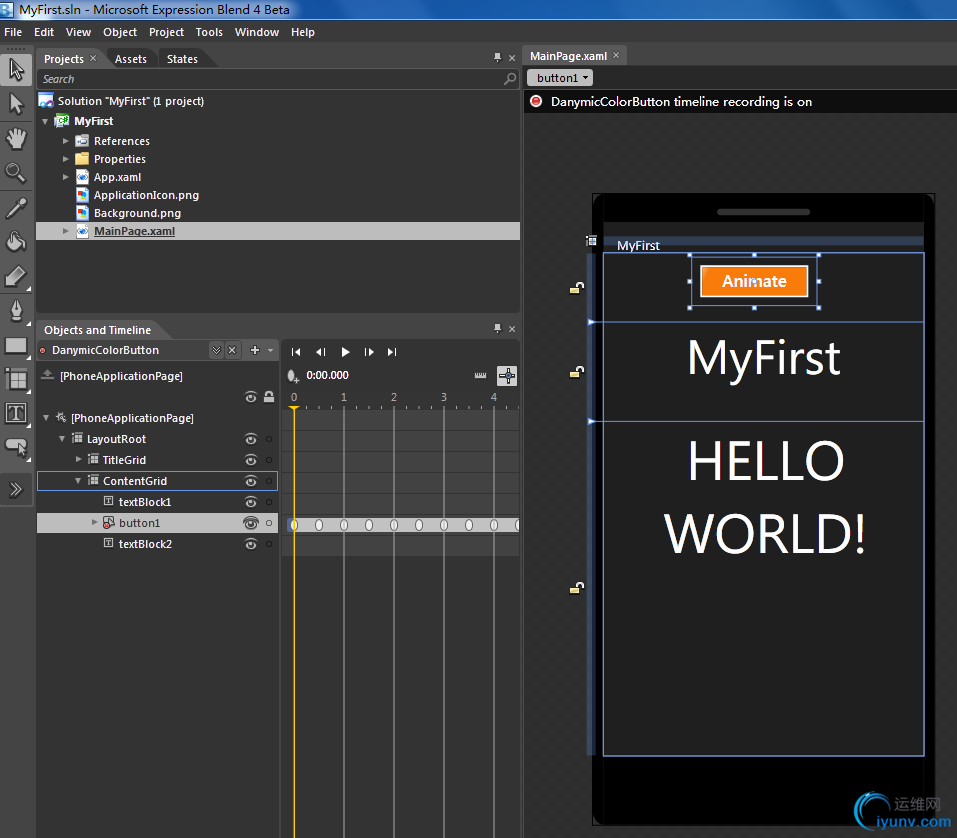Screen dimensions: 957x838
Task: Step to previous frame
Action: coord(320,352)
